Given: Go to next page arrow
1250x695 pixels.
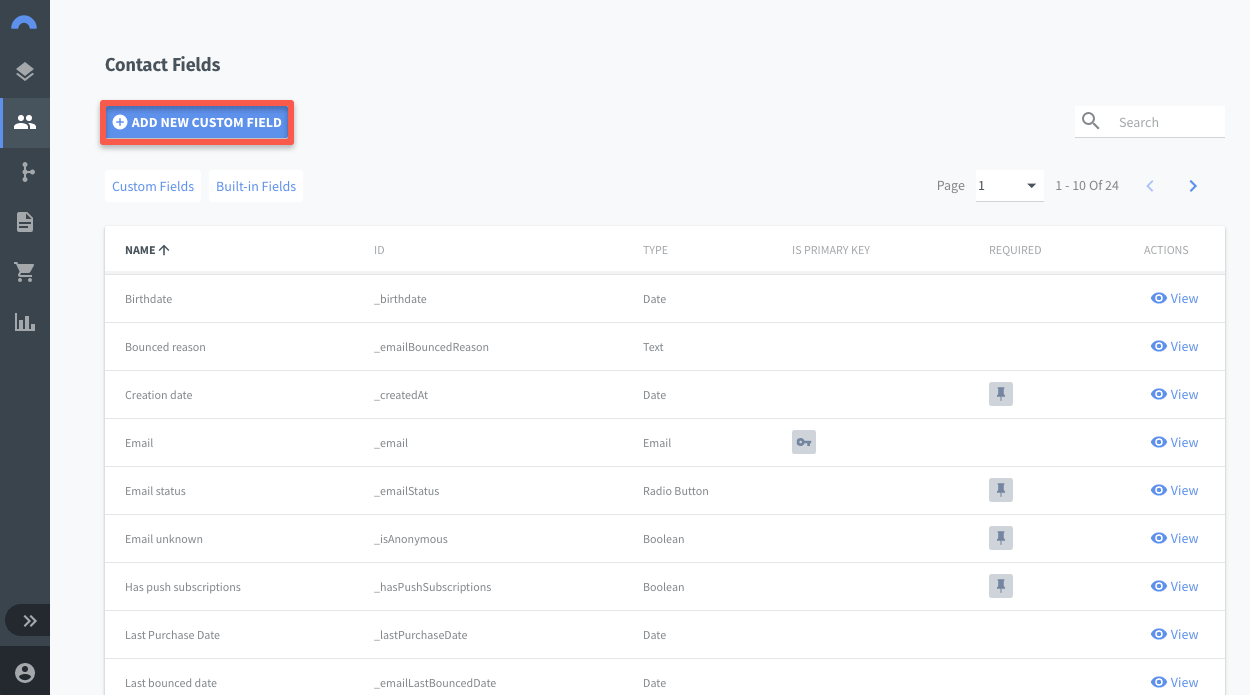Looking at the screenshot, I should 1193,186.
